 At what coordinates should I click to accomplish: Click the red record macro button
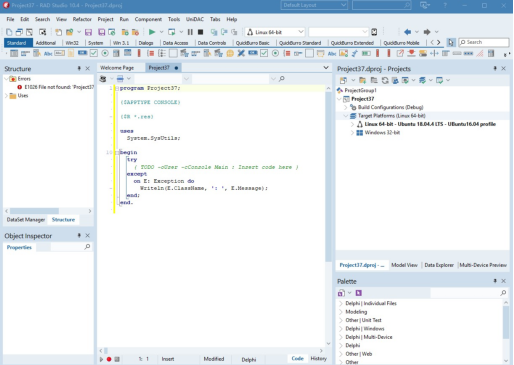pyautogui.click(x=109, y=359)
